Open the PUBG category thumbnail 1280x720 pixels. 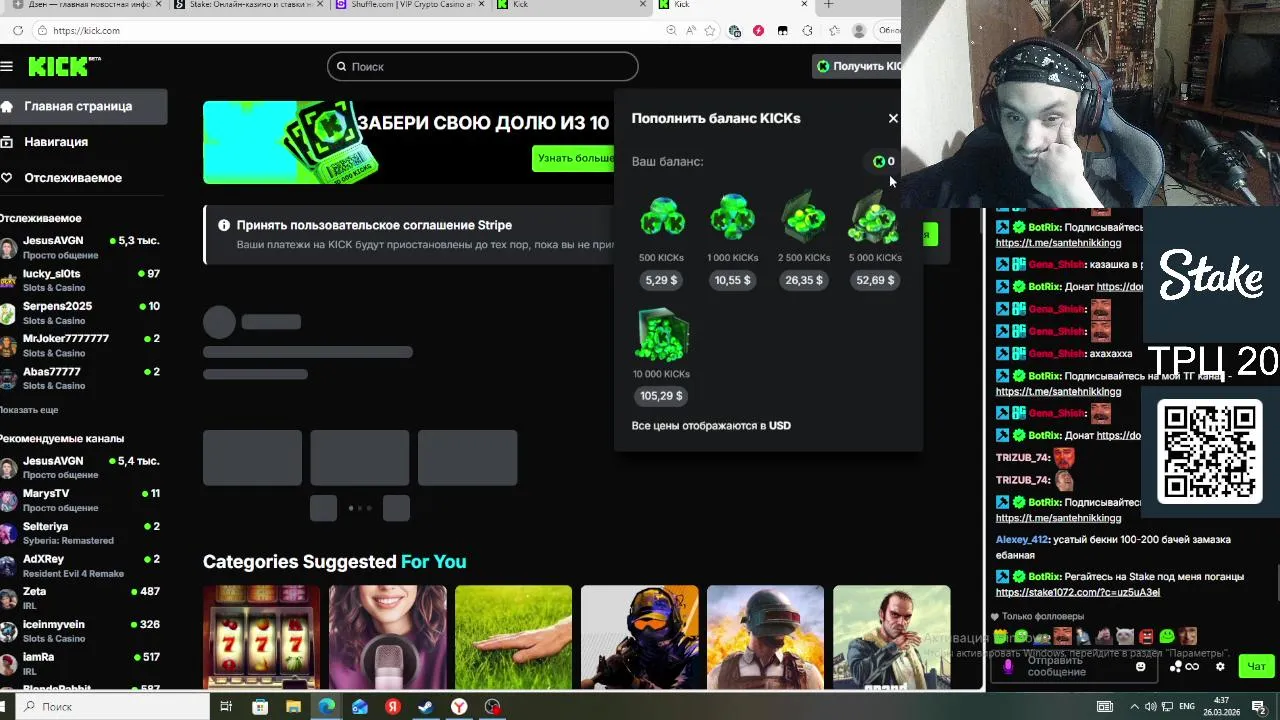tap(765, 637)
